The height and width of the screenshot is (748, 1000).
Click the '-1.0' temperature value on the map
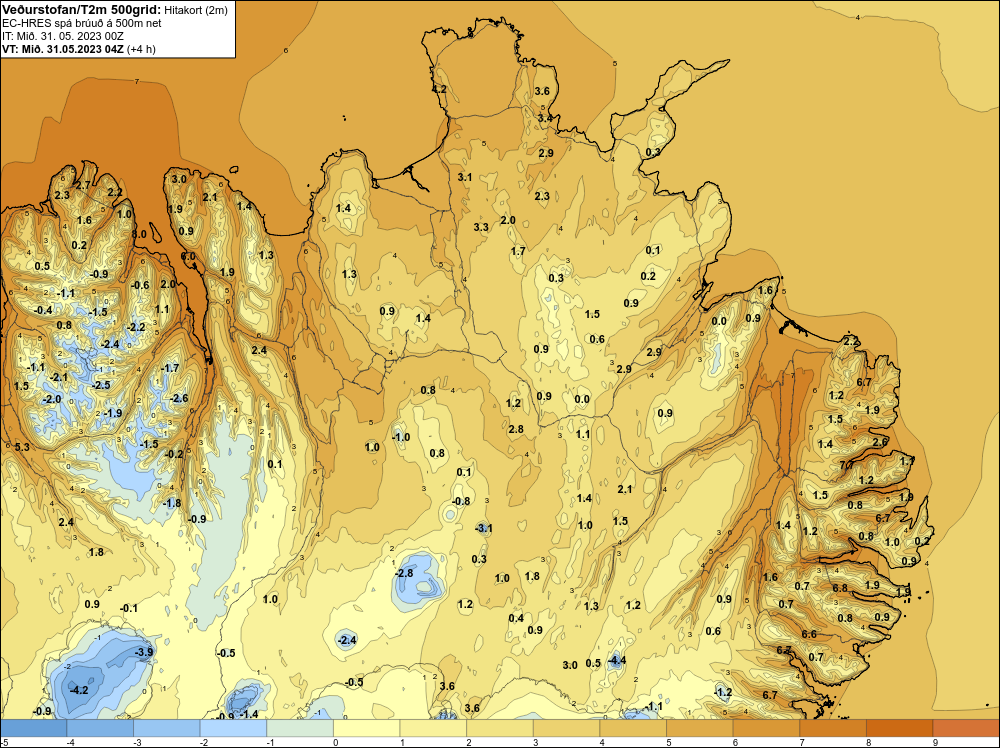(x=401, y=437)
